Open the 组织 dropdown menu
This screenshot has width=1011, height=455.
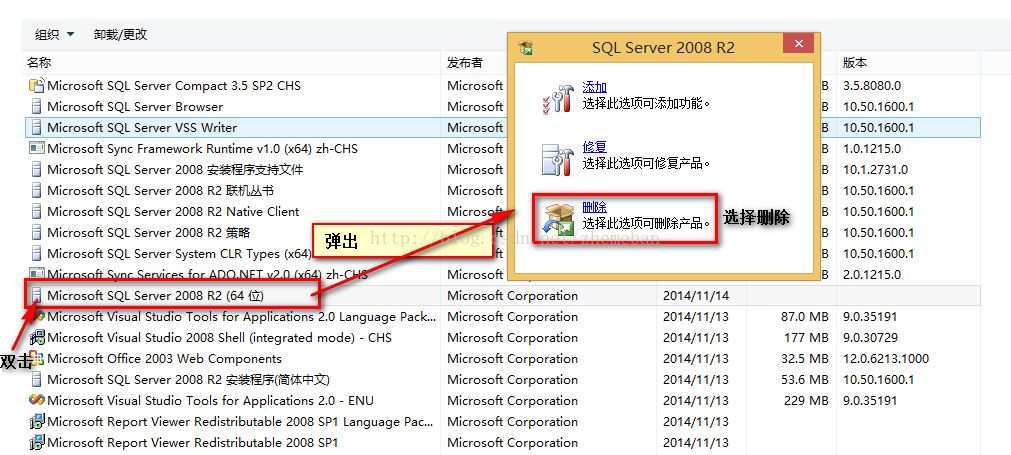click(x=54, y=35)
